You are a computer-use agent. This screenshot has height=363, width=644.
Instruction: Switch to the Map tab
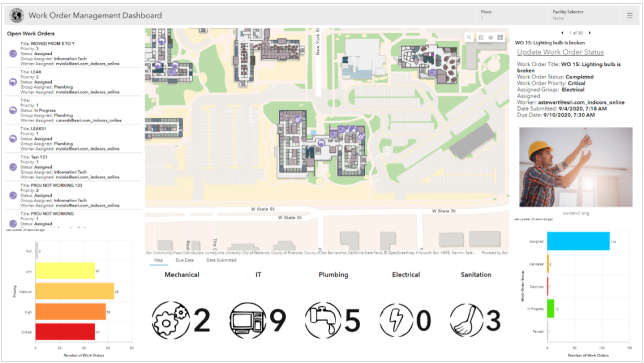(x=159, y=260)
